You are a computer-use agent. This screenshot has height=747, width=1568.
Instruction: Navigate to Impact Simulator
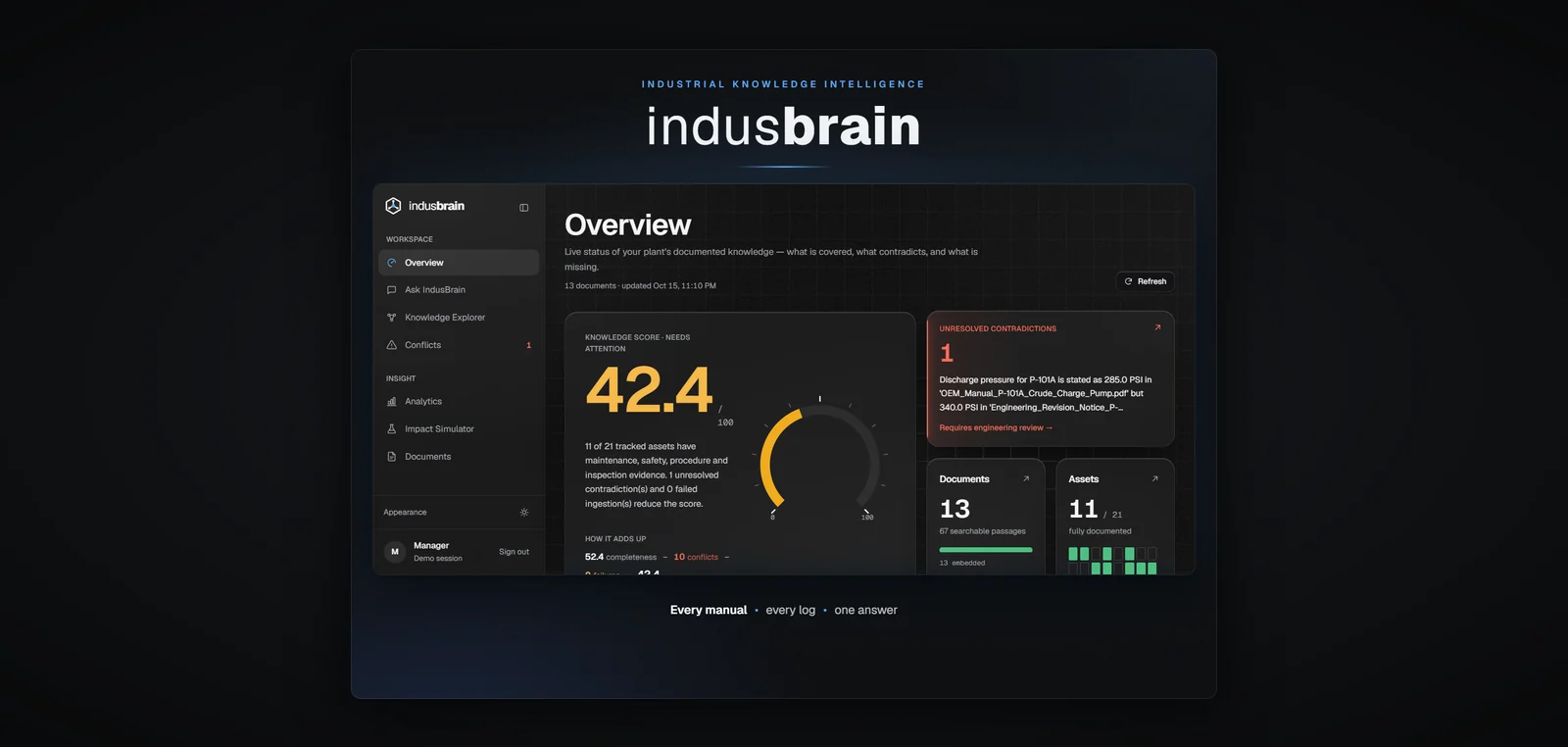[459, 429]
